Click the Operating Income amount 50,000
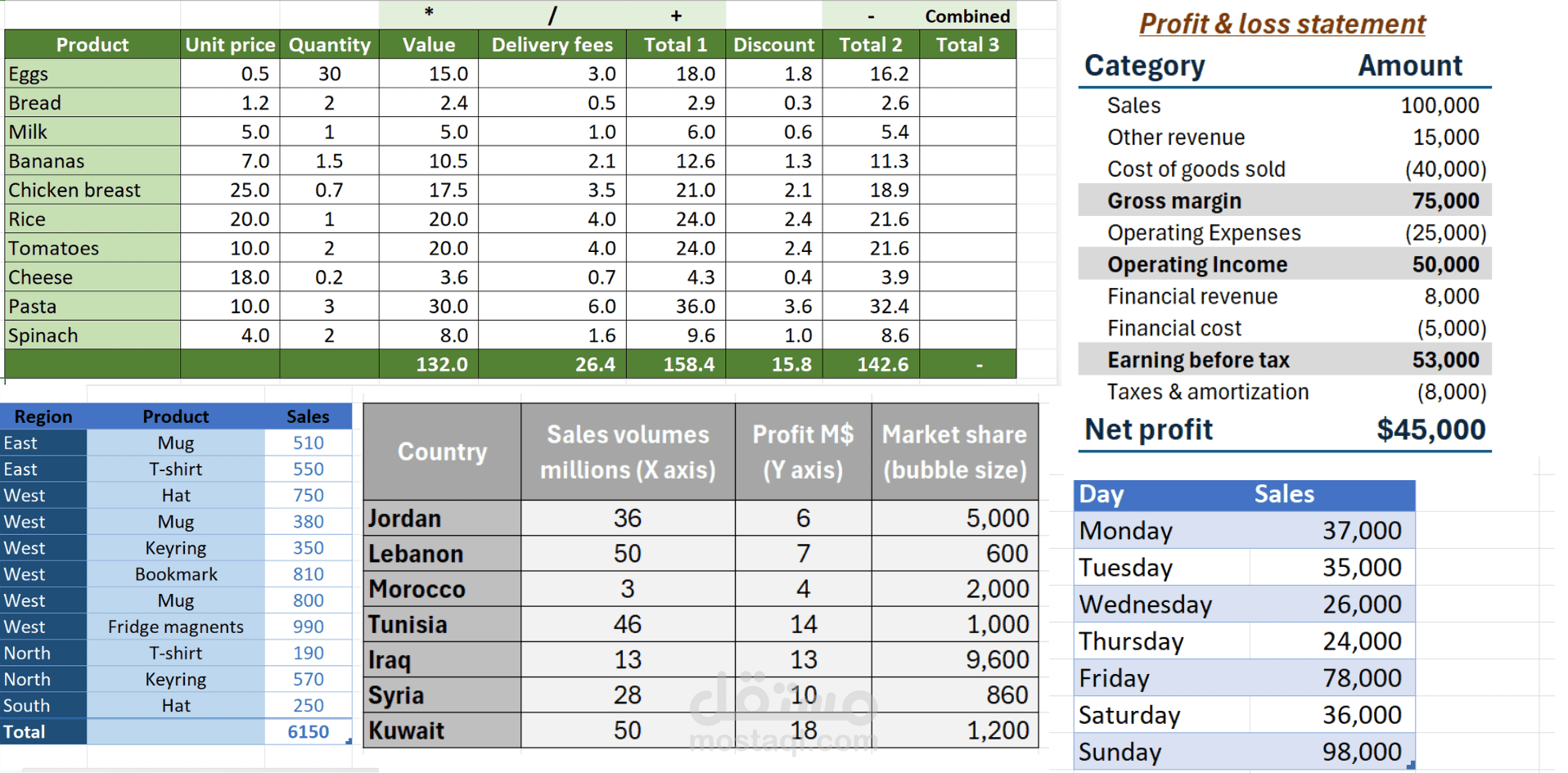Image resolution: width=1568 pixels, height=773 pixels. [1445, 265]
